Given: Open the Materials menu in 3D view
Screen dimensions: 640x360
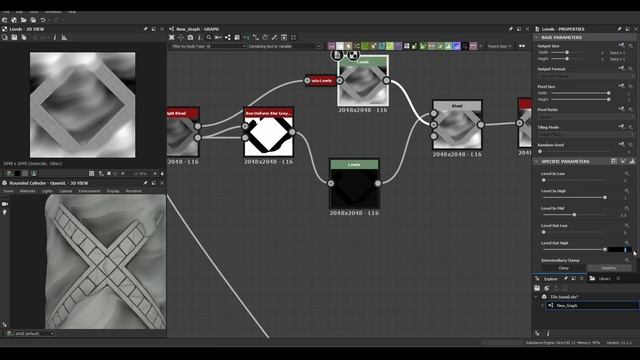Looking at the screenshot, I should [28, 191].
